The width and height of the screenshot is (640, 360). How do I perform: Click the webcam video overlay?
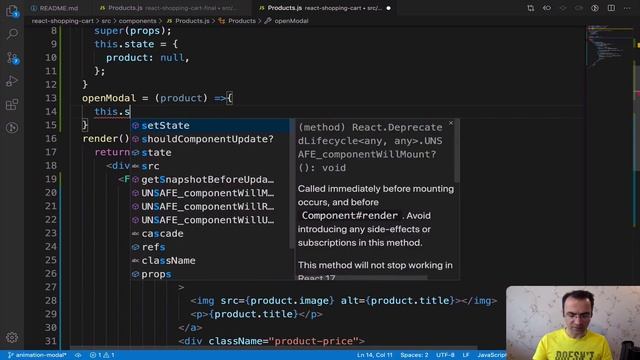pyautogui.click(x=573, y=322)
